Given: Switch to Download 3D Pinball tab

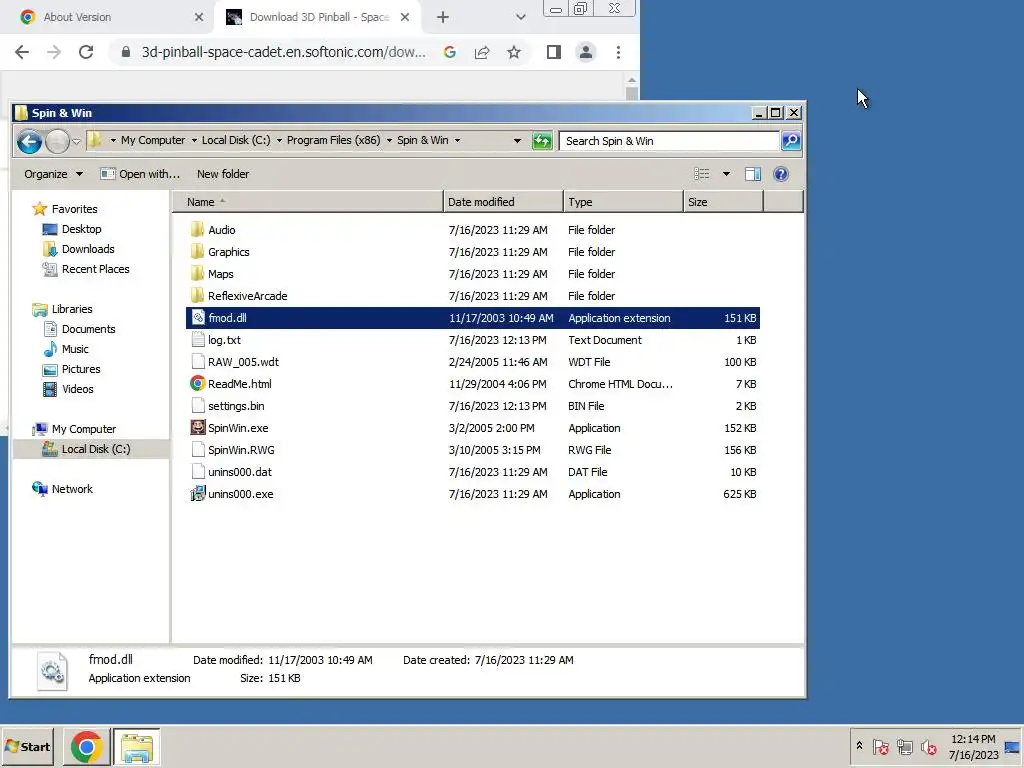Looking at the screenshot, I should [319, 17].
